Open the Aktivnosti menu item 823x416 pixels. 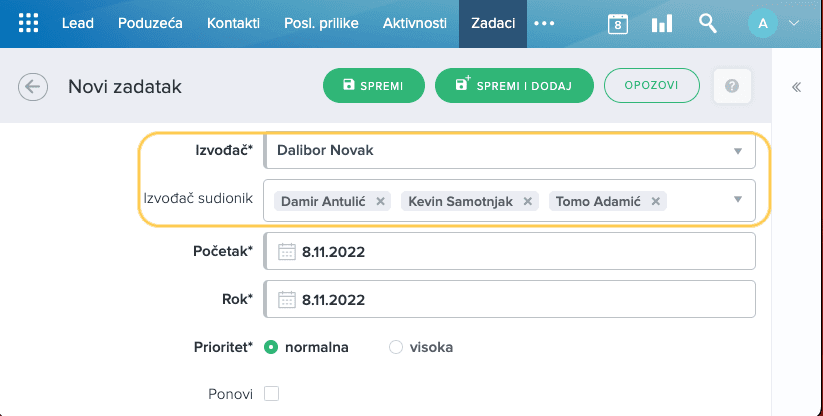[x=415, y=23]
